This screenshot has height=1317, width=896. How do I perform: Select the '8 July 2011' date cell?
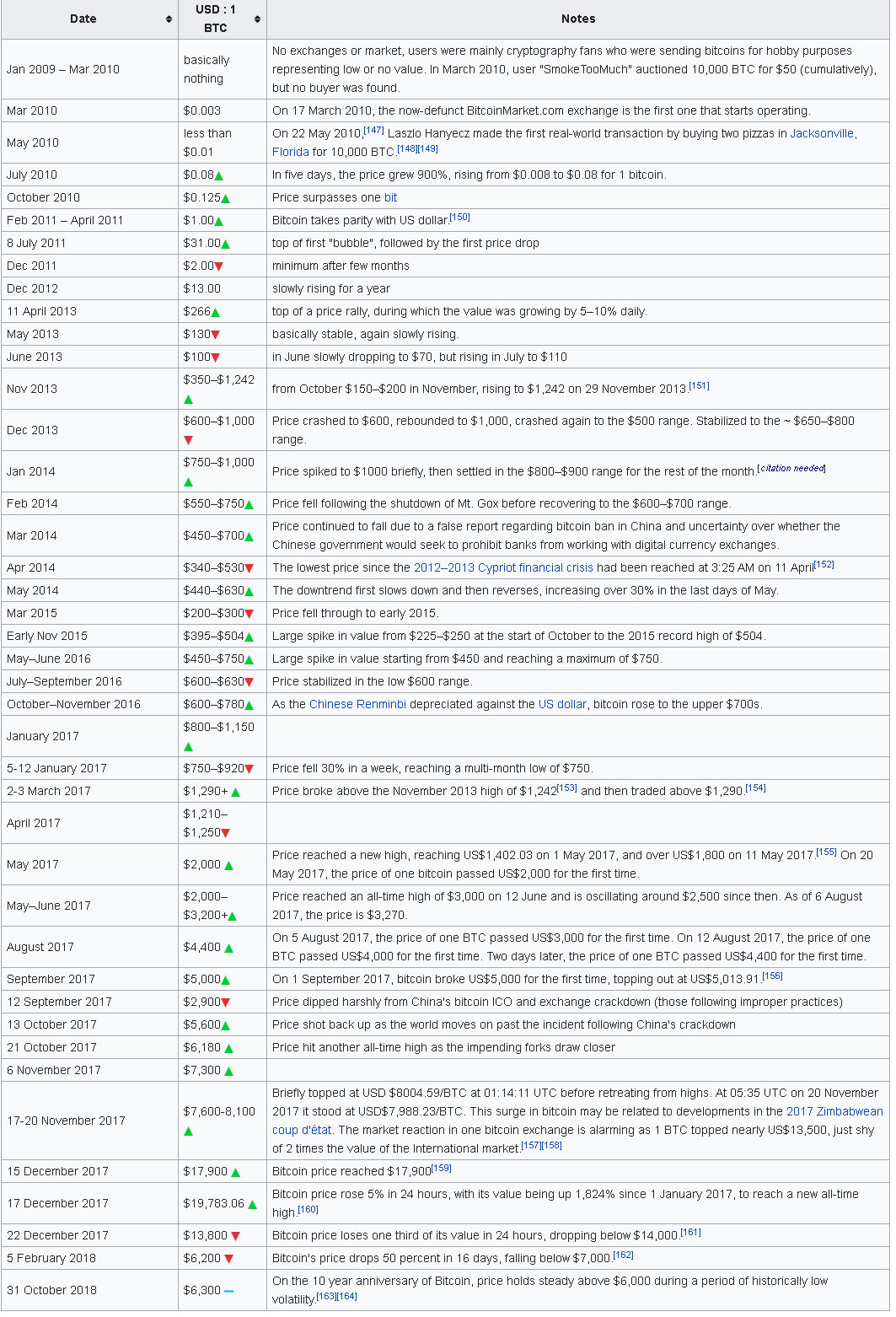tap(90, 243)
